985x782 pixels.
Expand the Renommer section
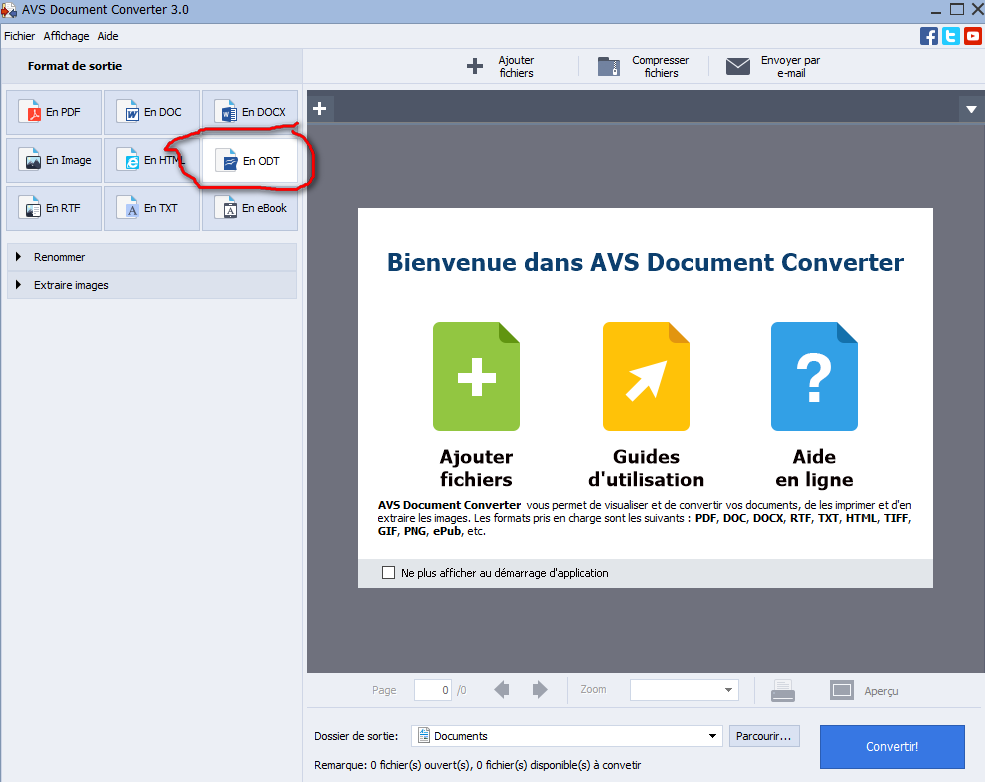click(x=152, y=257)
